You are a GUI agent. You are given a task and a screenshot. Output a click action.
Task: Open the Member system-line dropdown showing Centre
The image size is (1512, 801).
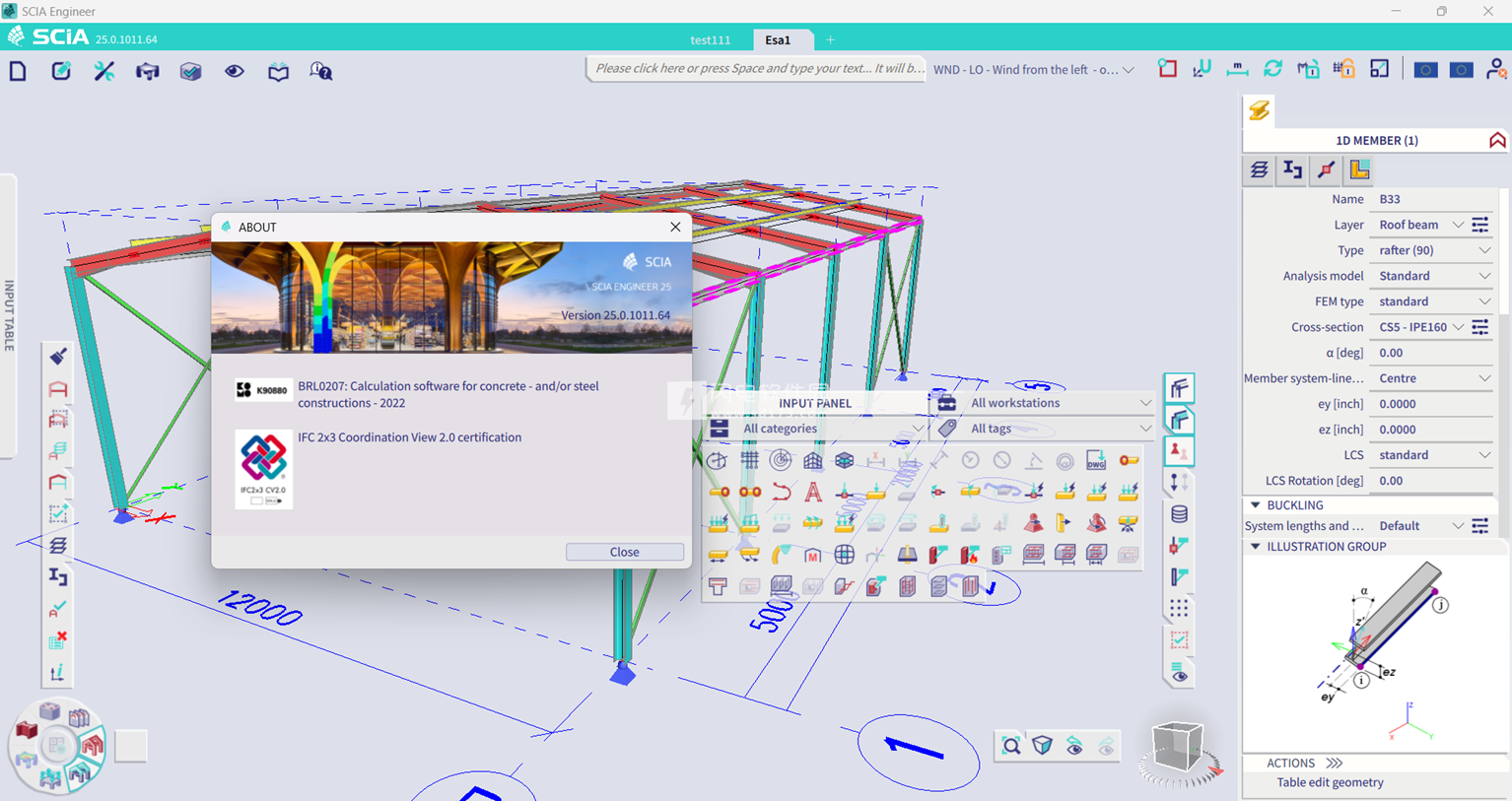point(1433,378)
